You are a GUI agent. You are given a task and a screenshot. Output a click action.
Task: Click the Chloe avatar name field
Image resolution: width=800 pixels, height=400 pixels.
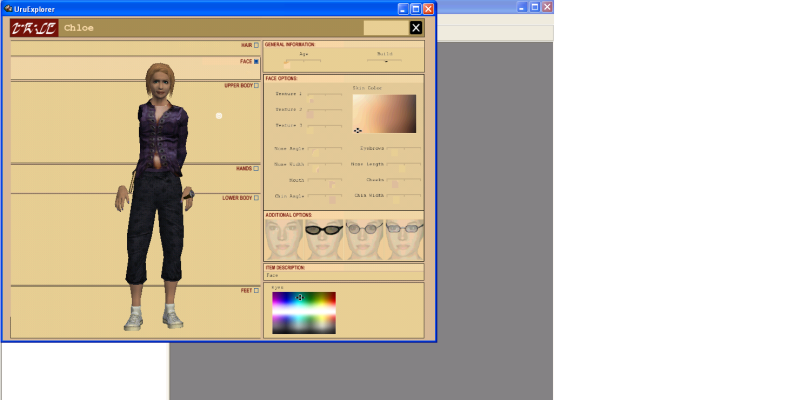(79, 28)
